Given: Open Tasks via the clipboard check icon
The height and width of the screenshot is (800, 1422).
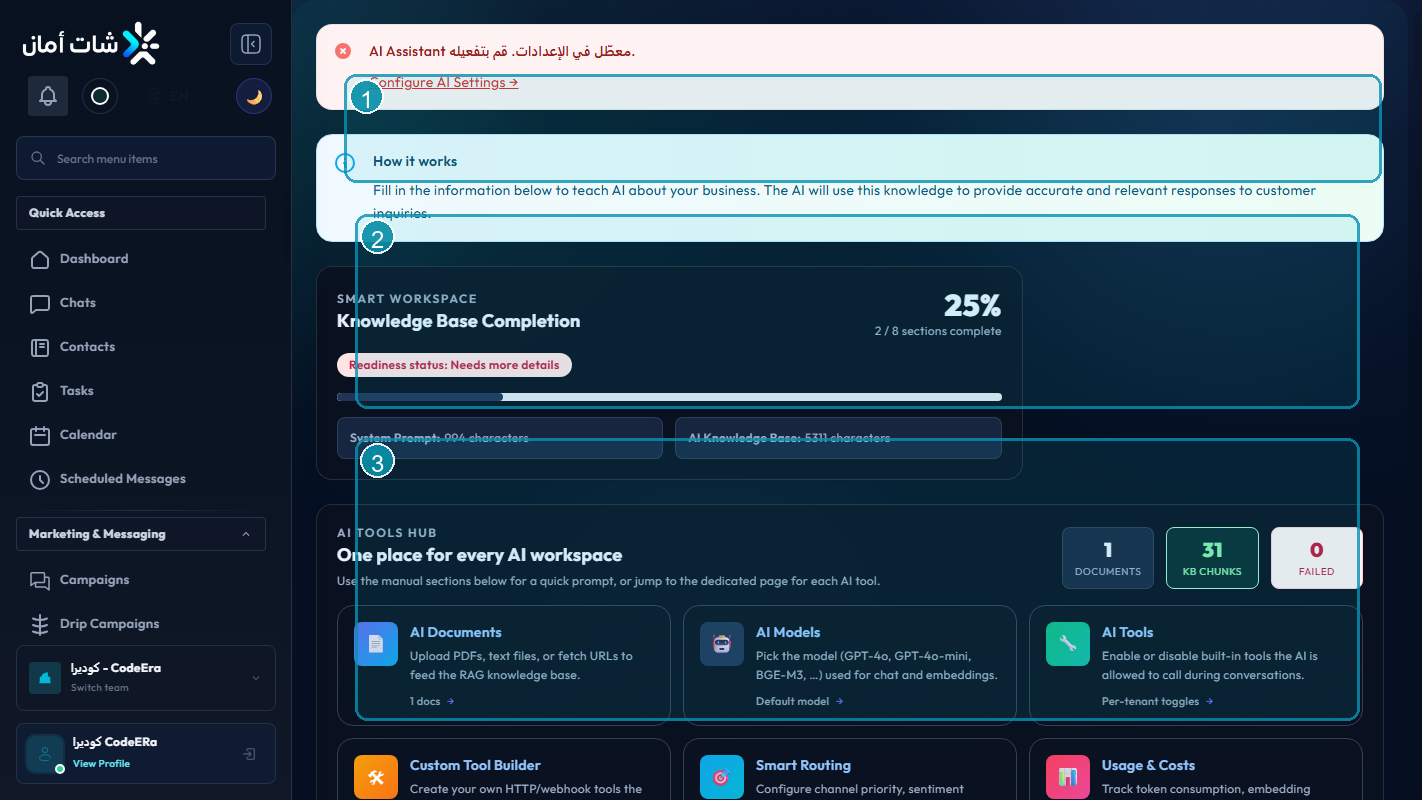Looking at the screenshot, I should coord(40,391).
